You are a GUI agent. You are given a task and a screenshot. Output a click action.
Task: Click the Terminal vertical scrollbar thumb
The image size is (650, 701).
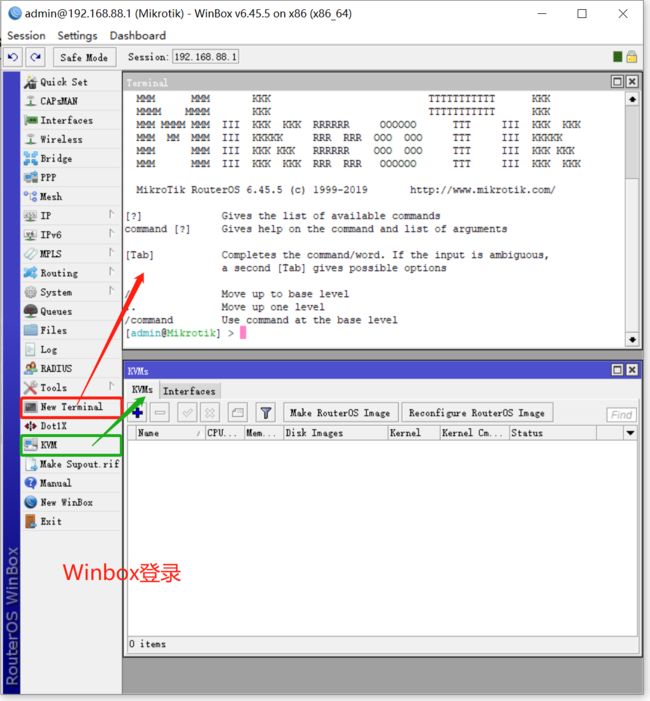tap(632, 143)
